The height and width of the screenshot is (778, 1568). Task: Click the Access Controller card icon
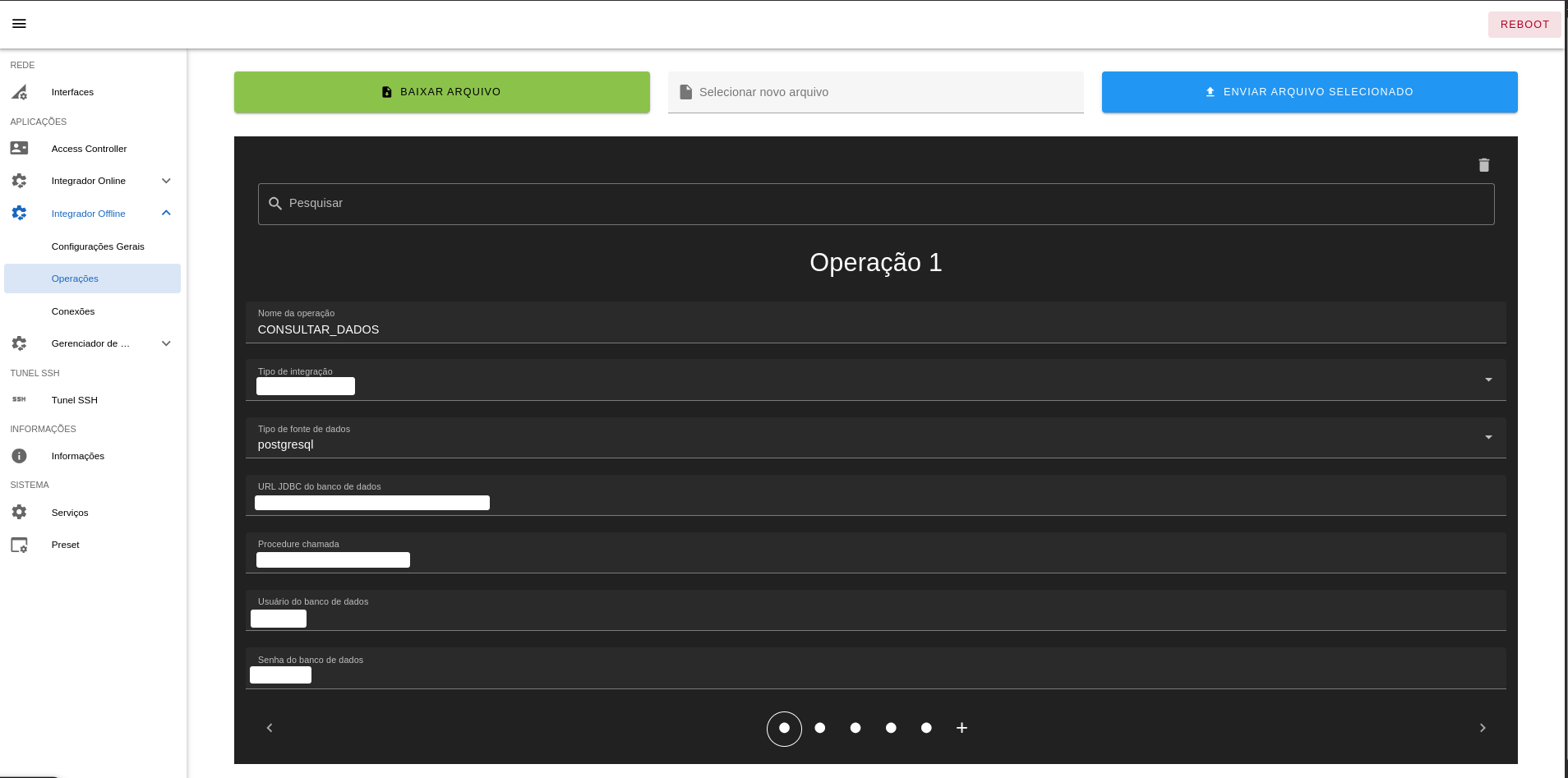pos(19,149)
